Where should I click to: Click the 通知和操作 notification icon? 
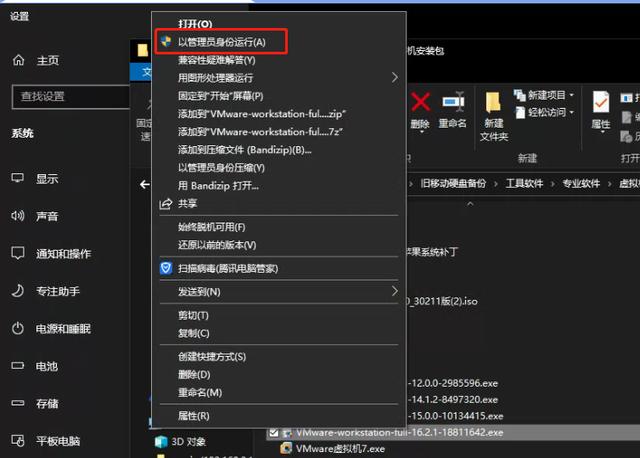(18, 253)
